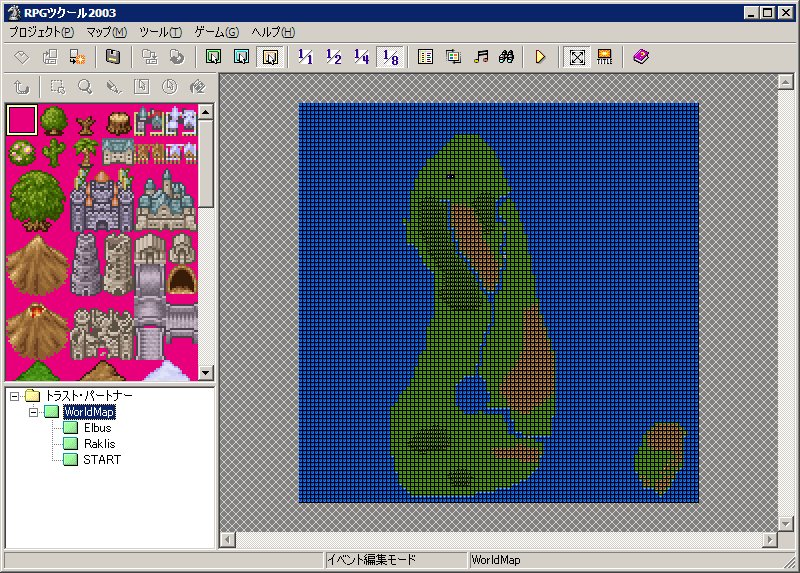The width and height of the screenshot is (800, 573).
Task: Start test play with yellow arrow
Action: (540, 57)
